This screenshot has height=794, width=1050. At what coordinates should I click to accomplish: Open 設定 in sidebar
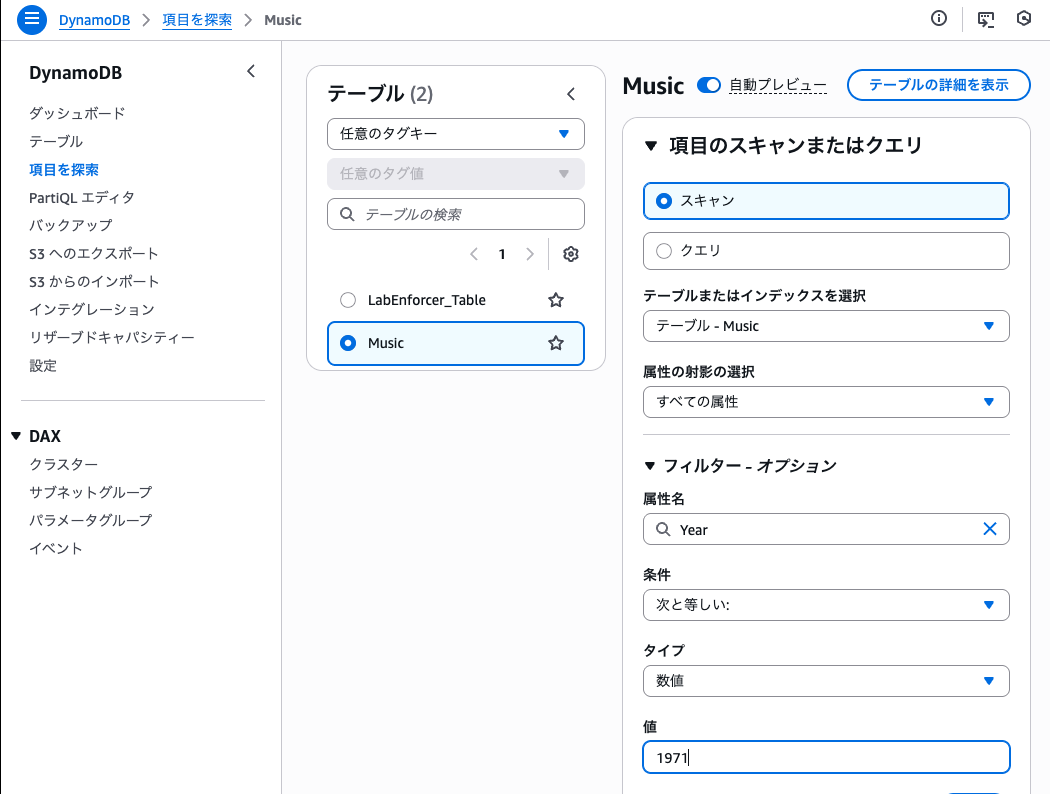[x=43, y=366]
